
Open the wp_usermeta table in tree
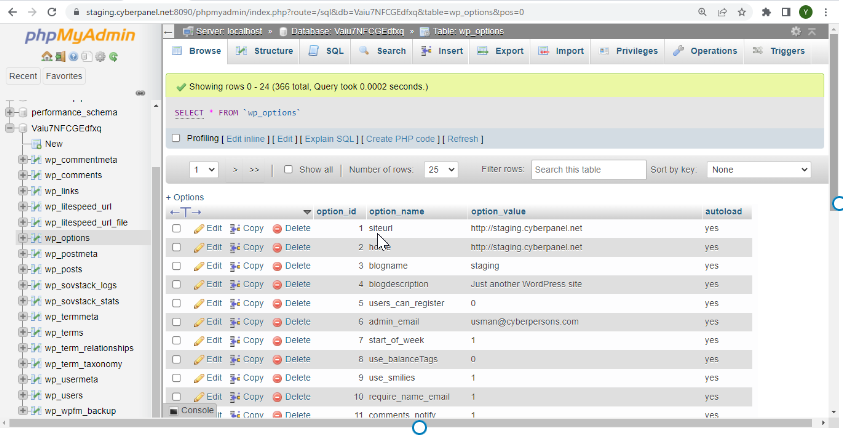[72, 380]
